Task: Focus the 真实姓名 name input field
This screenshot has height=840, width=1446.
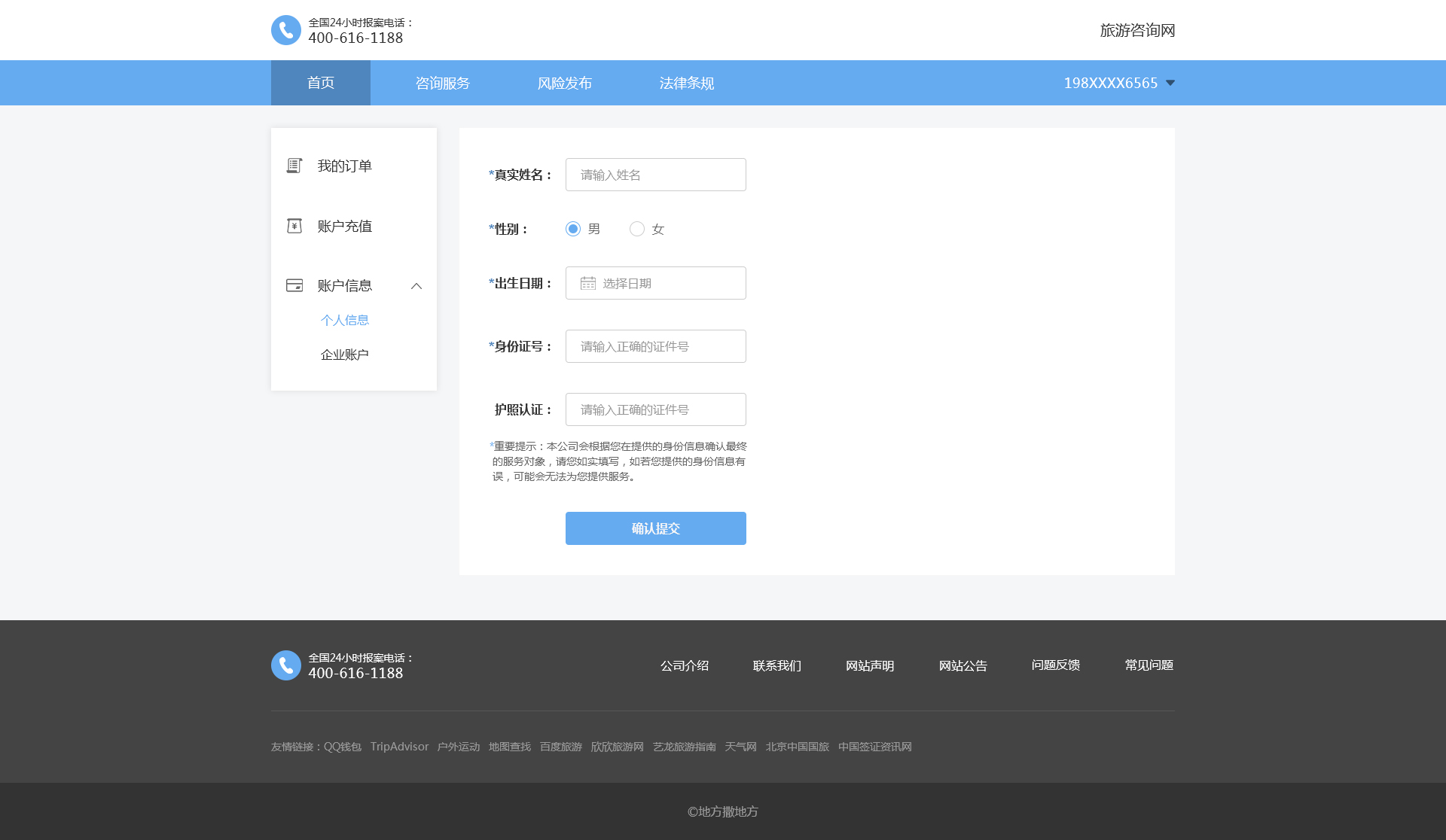Action: click(x=655, y=175)
